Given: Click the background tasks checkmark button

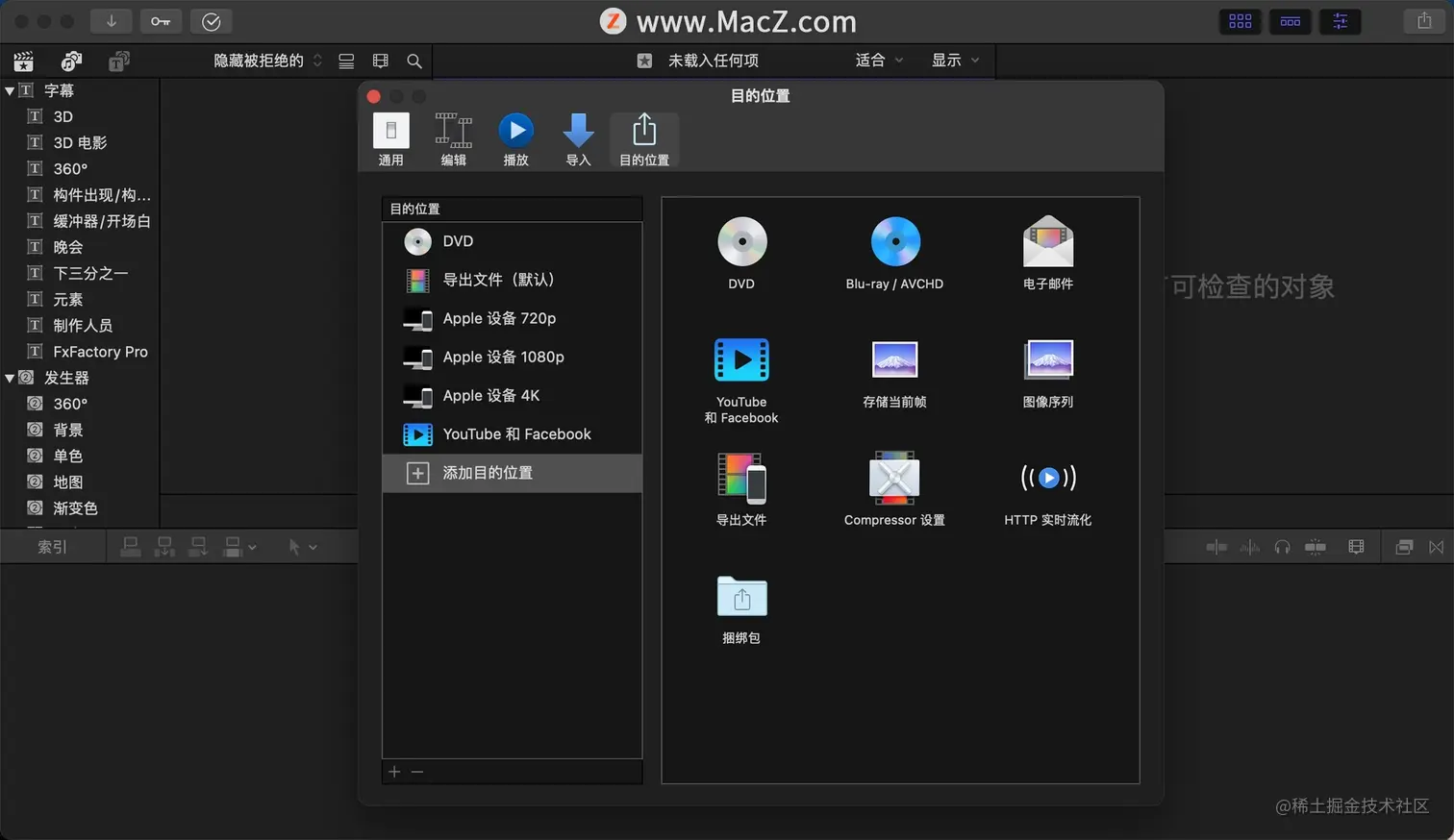Looking at the screenshot, I should (212, 21).
